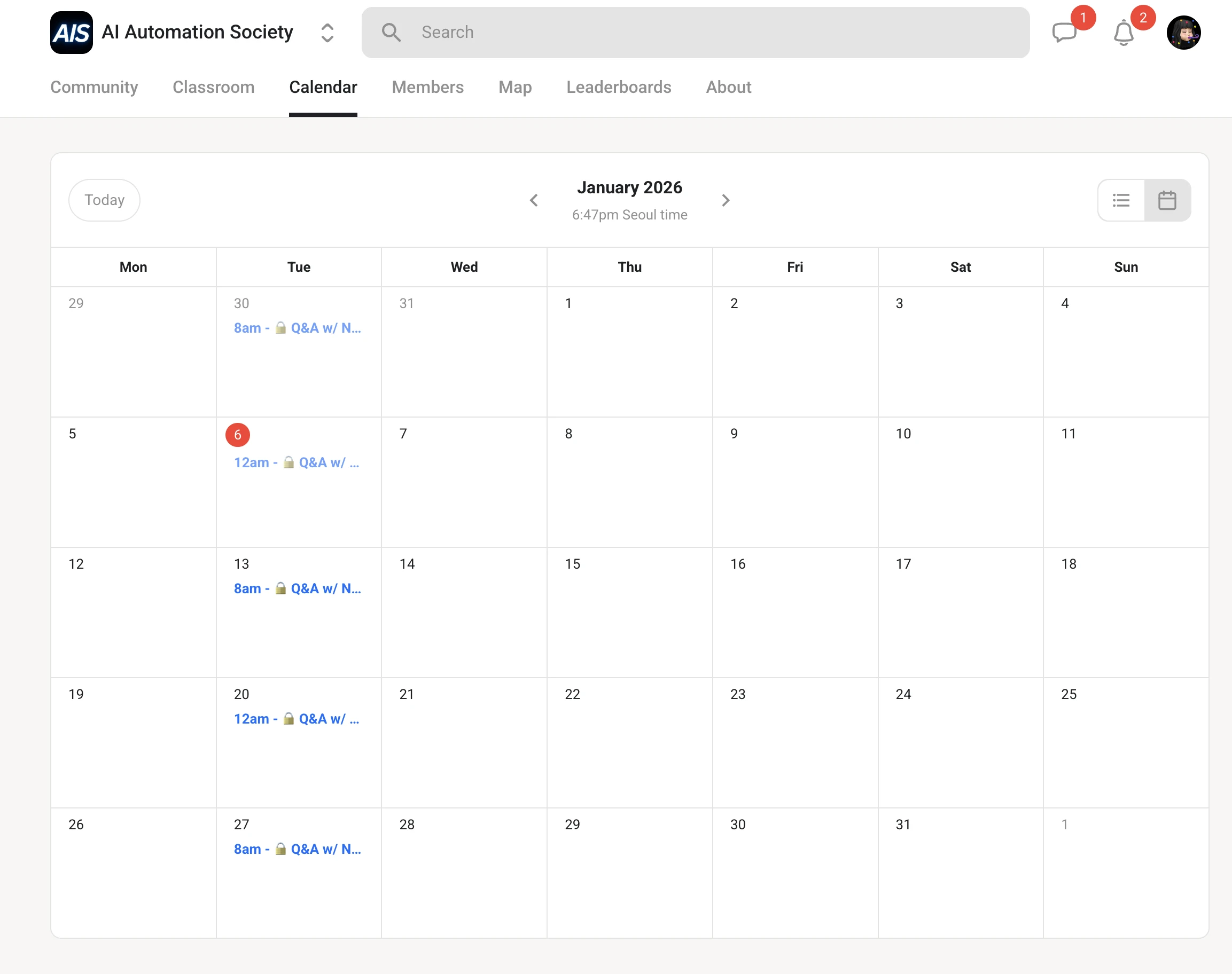1232x974 pixels.
Task: Open the chat messages icon
Action: (1064, 33)
